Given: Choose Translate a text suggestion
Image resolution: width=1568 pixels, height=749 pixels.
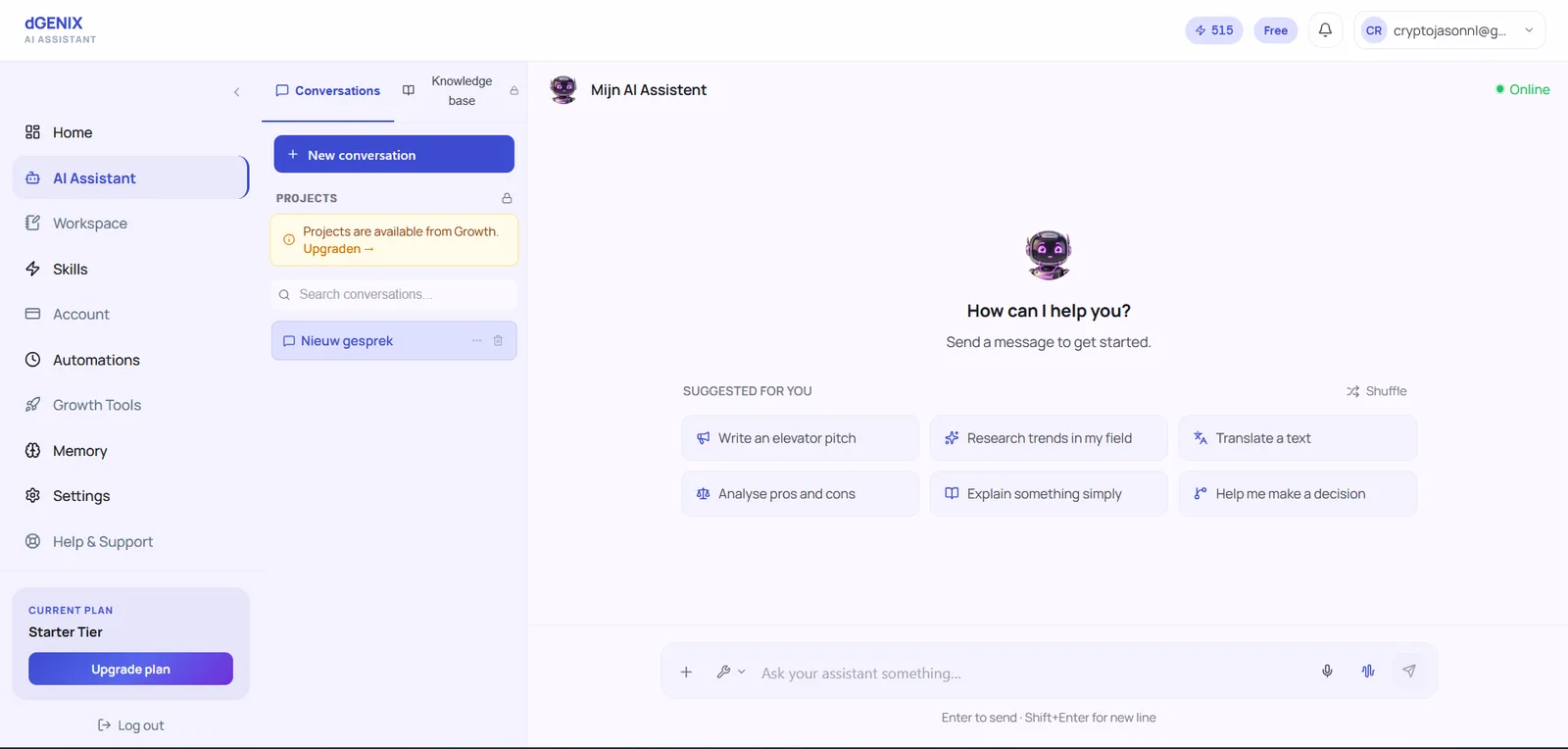Looking at the screenshot, I should pos(1298,438).
